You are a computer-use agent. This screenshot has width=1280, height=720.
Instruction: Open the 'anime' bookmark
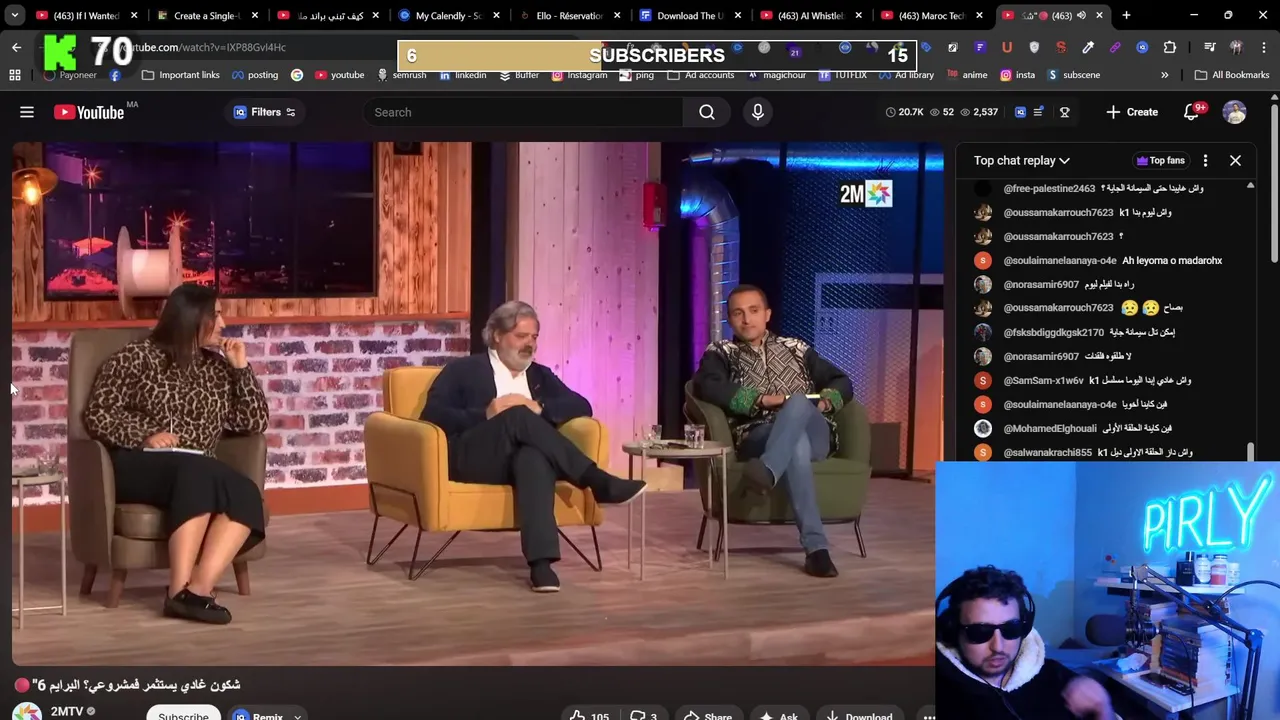pos(967,75)
